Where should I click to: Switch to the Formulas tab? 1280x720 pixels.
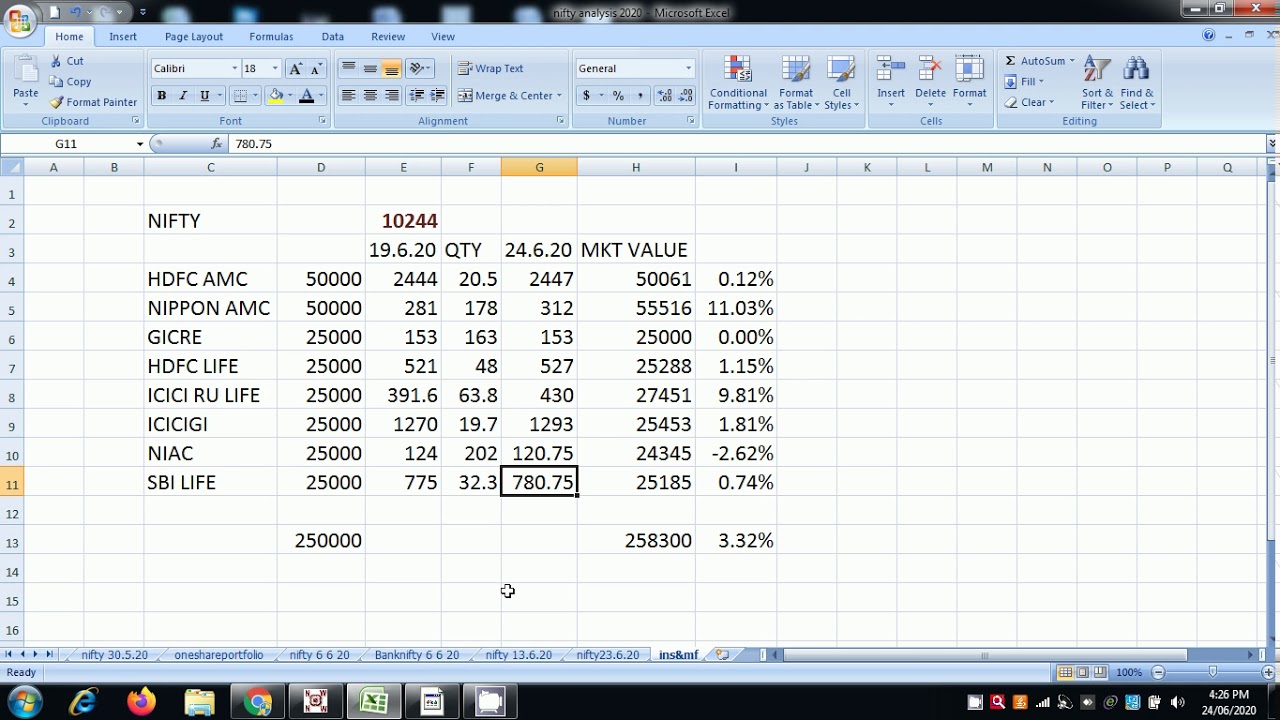click(271, 36)
